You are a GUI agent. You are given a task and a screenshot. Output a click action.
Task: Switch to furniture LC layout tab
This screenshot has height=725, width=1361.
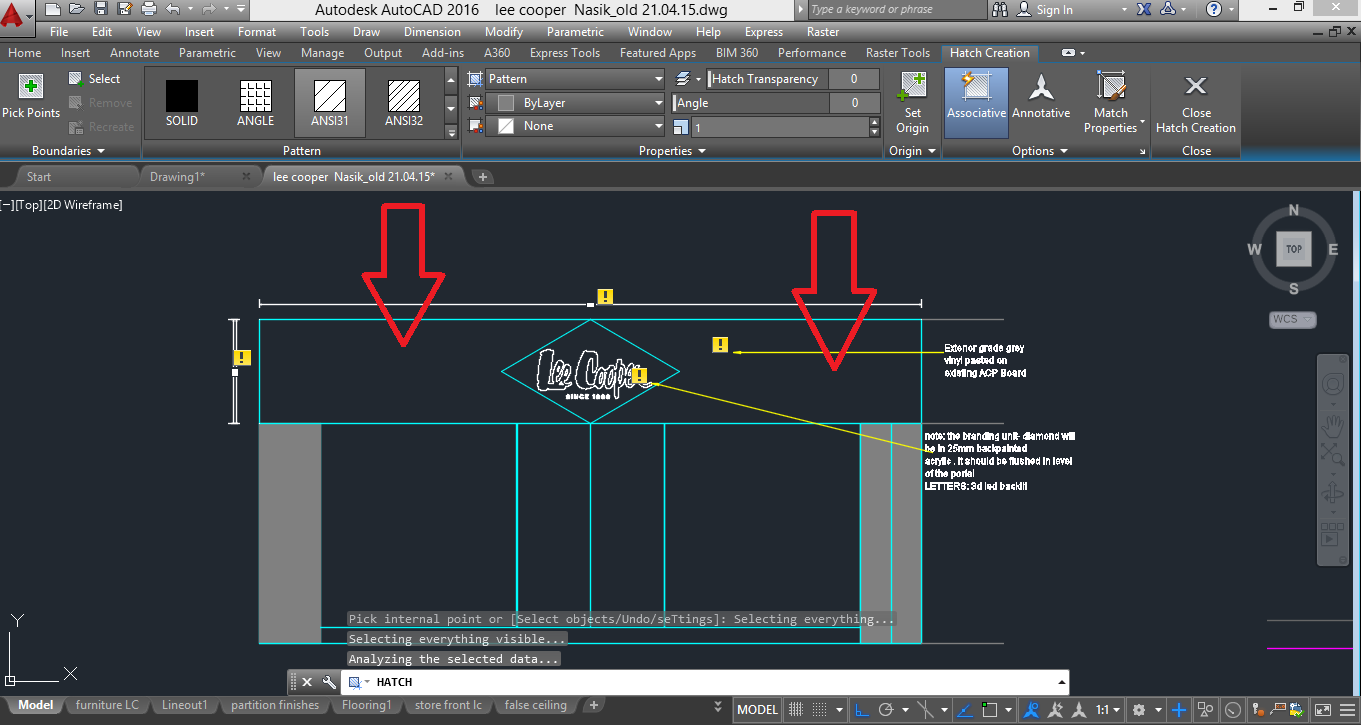click(x=107, y=705)
